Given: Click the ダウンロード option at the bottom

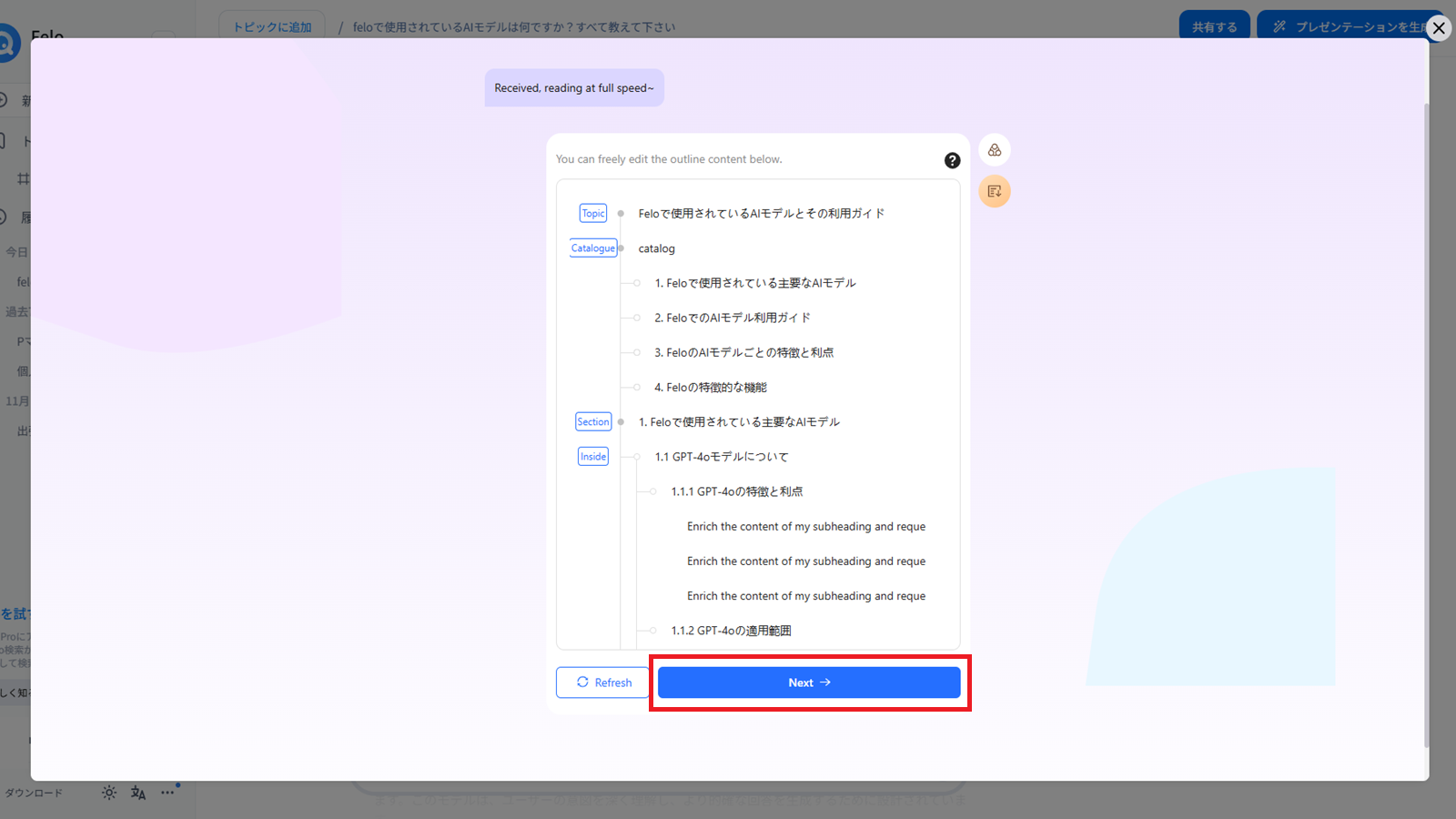Looking at the screenshot, I should (35, 793).
